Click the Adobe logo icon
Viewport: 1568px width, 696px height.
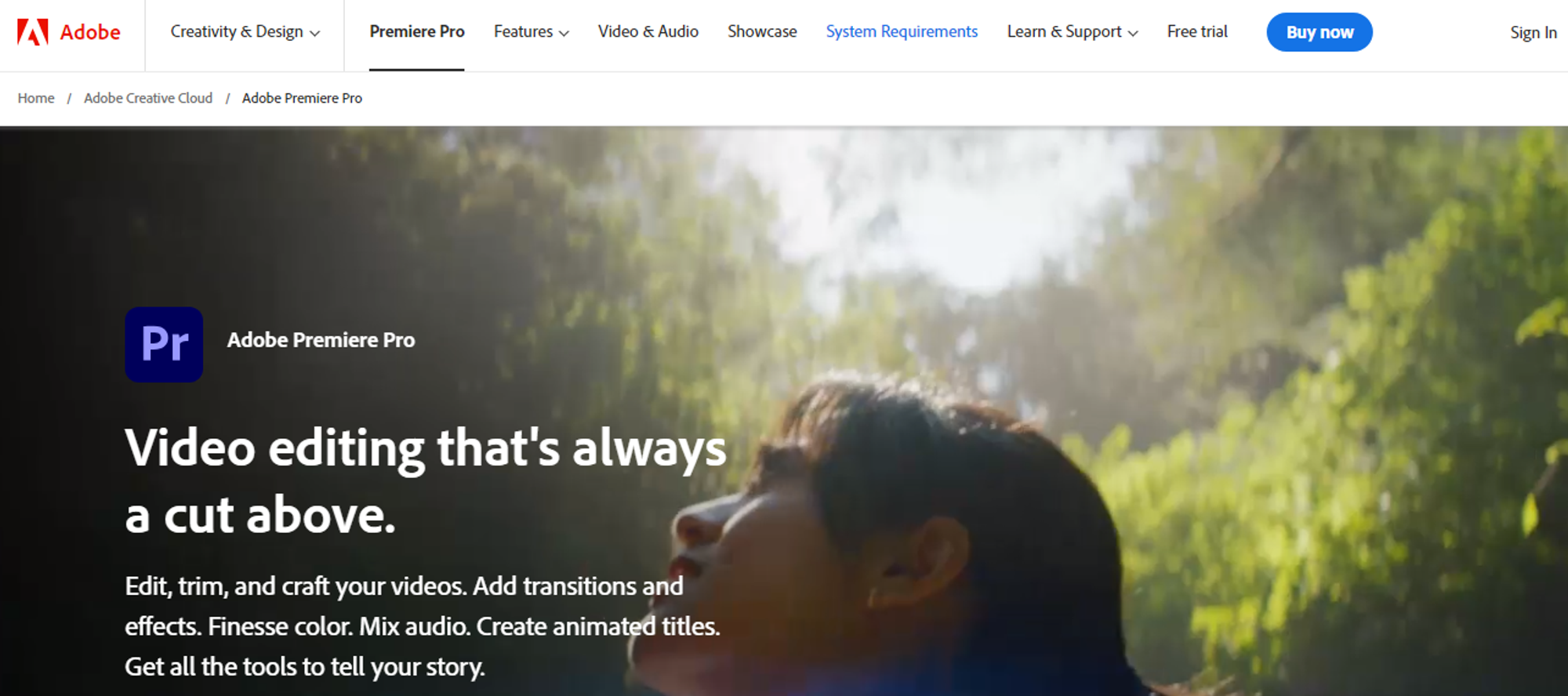click(x=33, y=32)
